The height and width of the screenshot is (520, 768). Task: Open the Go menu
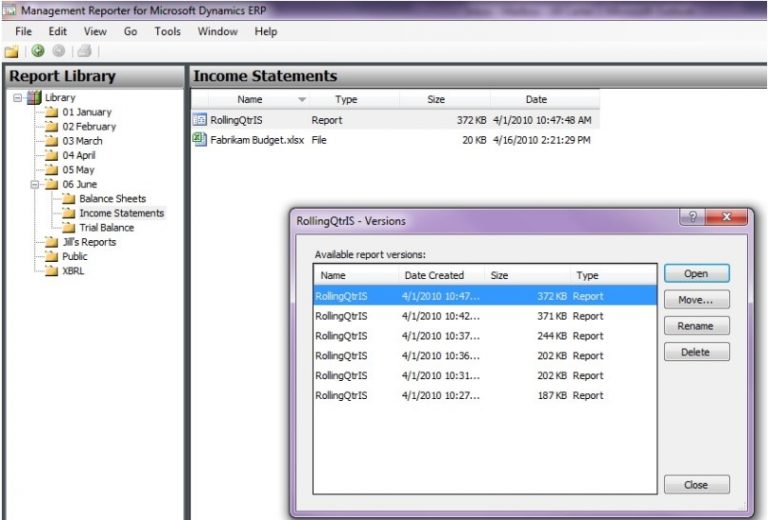130,31
